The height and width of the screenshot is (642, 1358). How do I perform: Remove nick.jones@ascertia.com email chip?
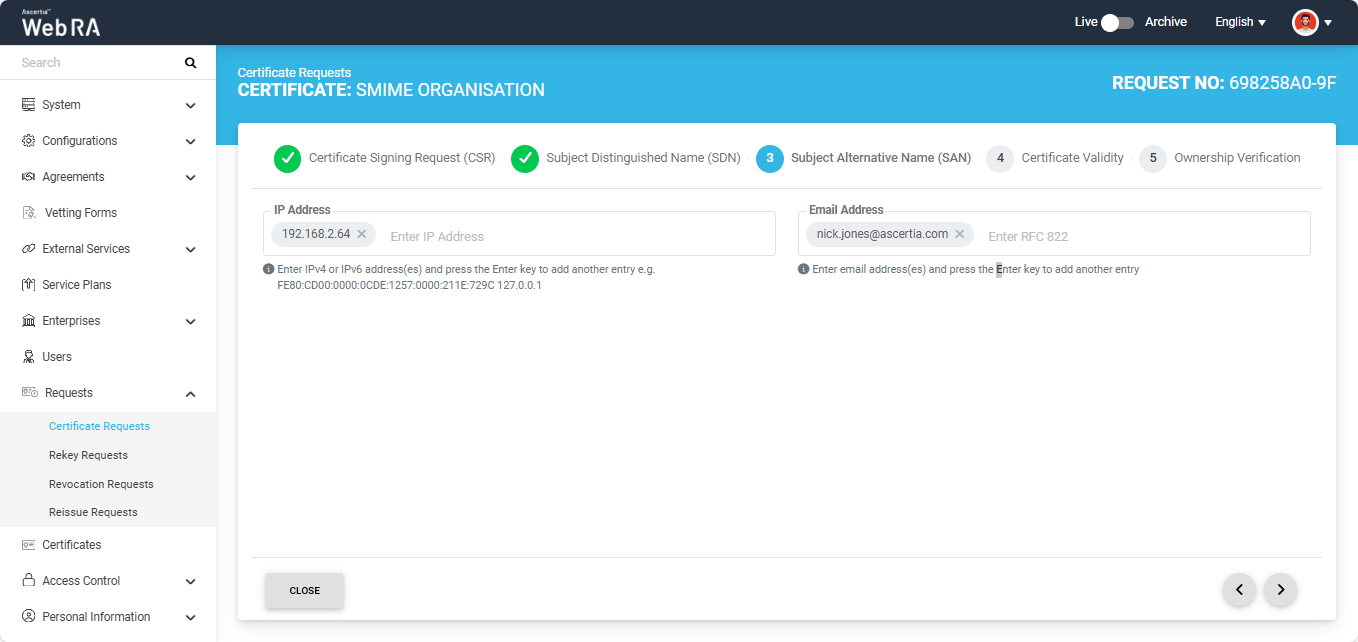960,234
